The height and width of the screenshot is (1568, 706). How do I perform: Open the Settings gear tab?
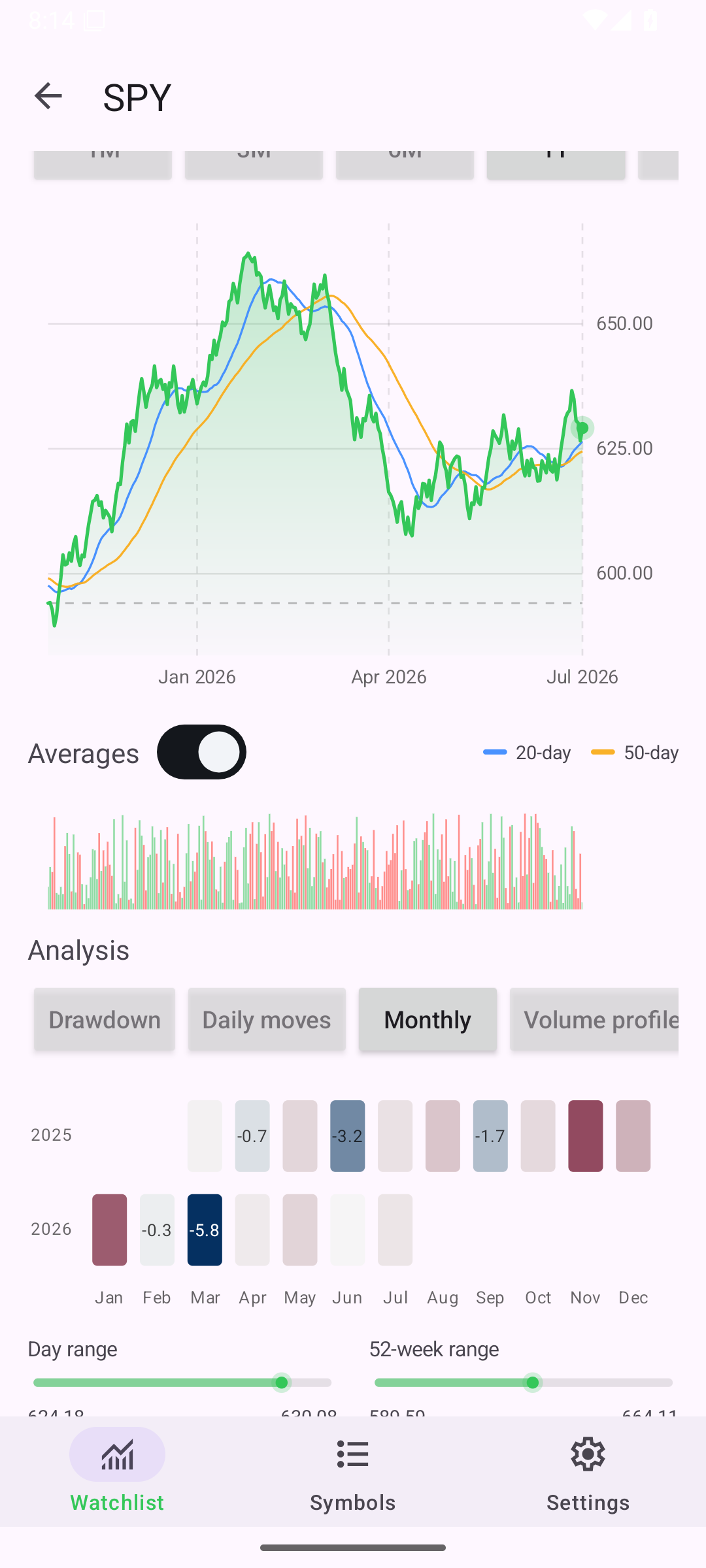pyautogui.click(x=588, y=1471)
